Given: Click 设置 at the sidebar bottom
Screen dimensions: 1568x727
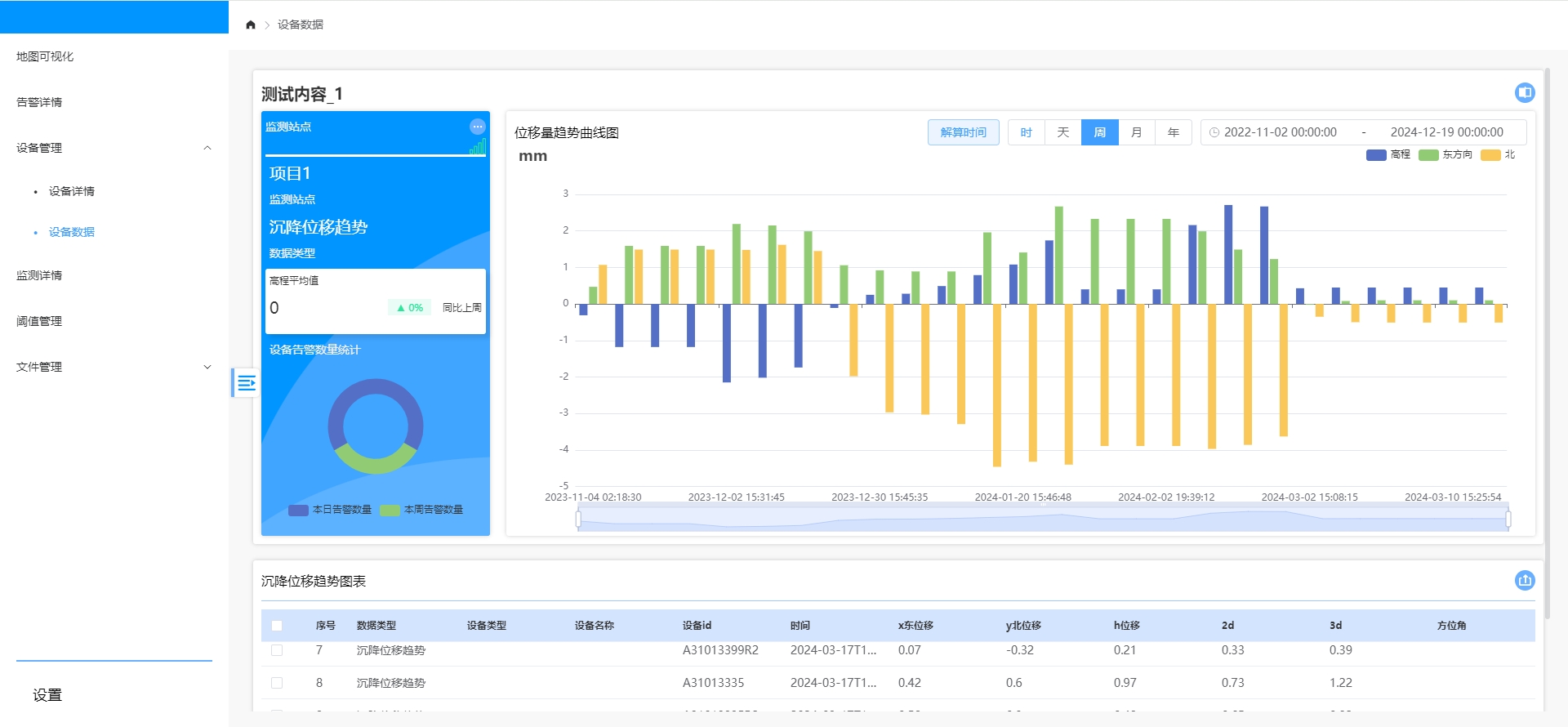Looking at the screenshot, I should 47,695.
